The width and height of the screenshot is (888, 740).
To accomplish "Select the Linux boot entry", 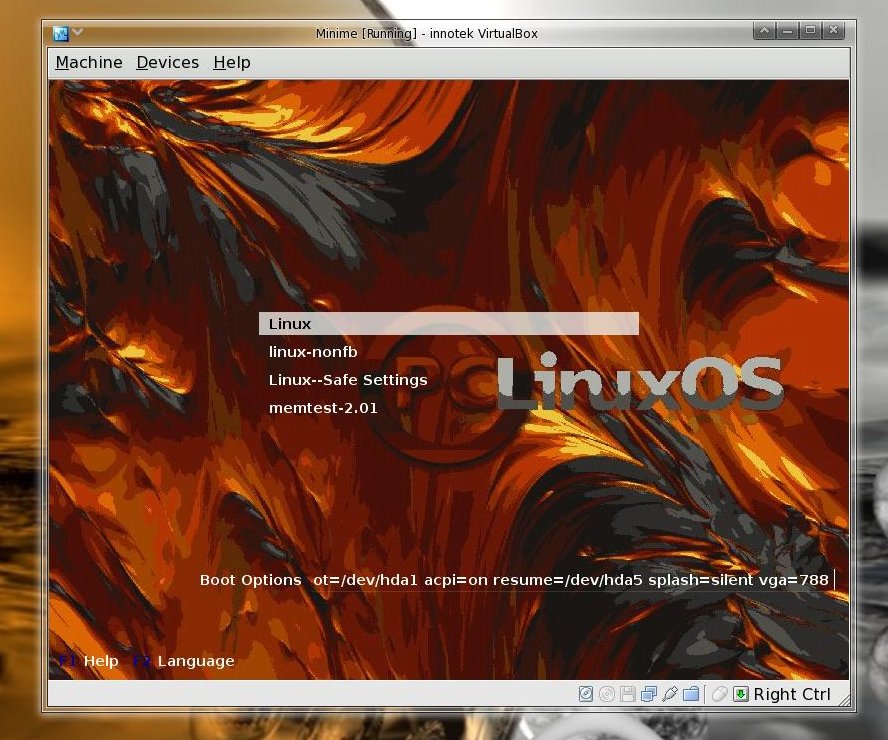I will tap(449, 324).
